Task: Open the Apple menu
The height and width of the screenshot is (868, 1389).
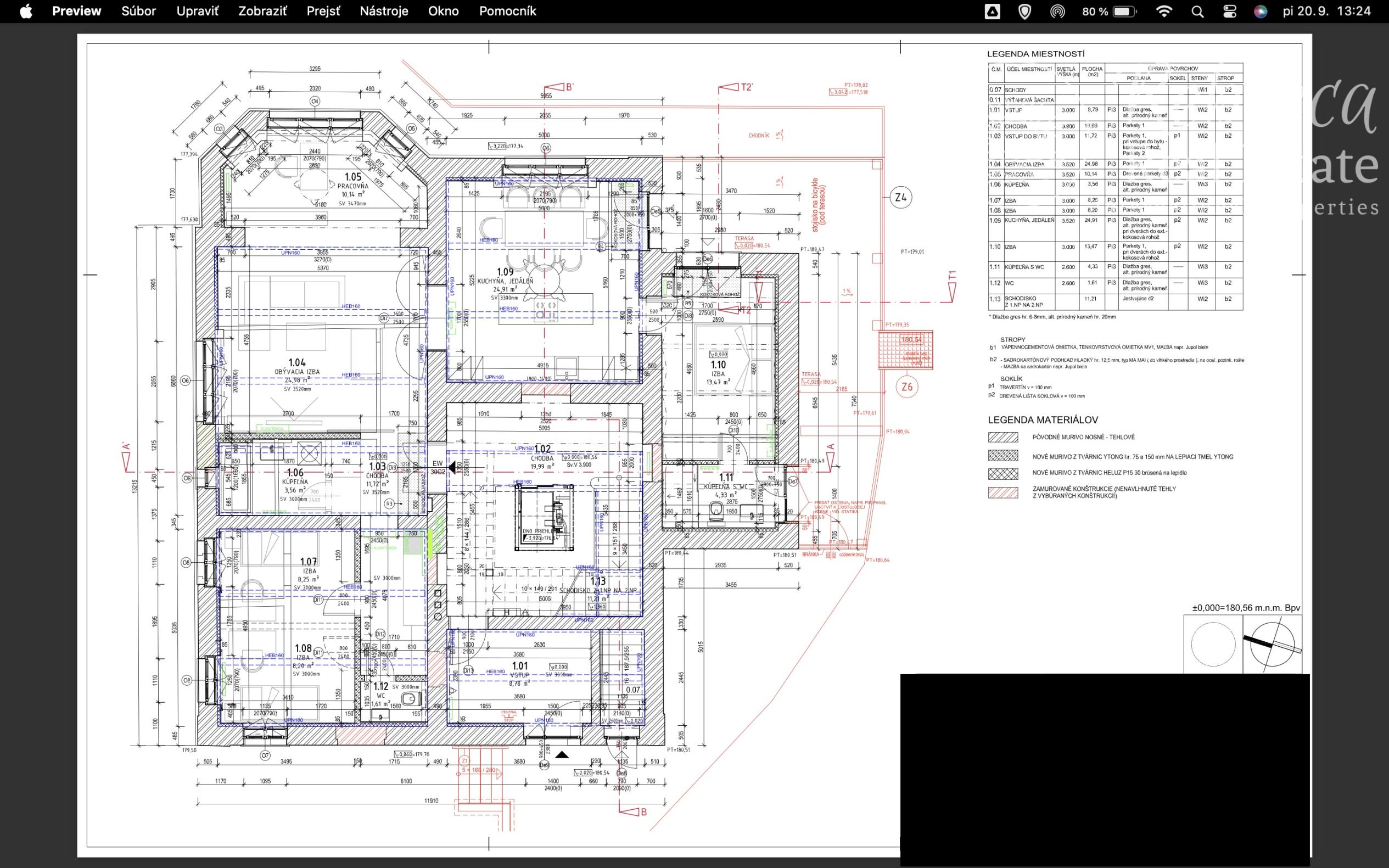Action: pos(26,12)
